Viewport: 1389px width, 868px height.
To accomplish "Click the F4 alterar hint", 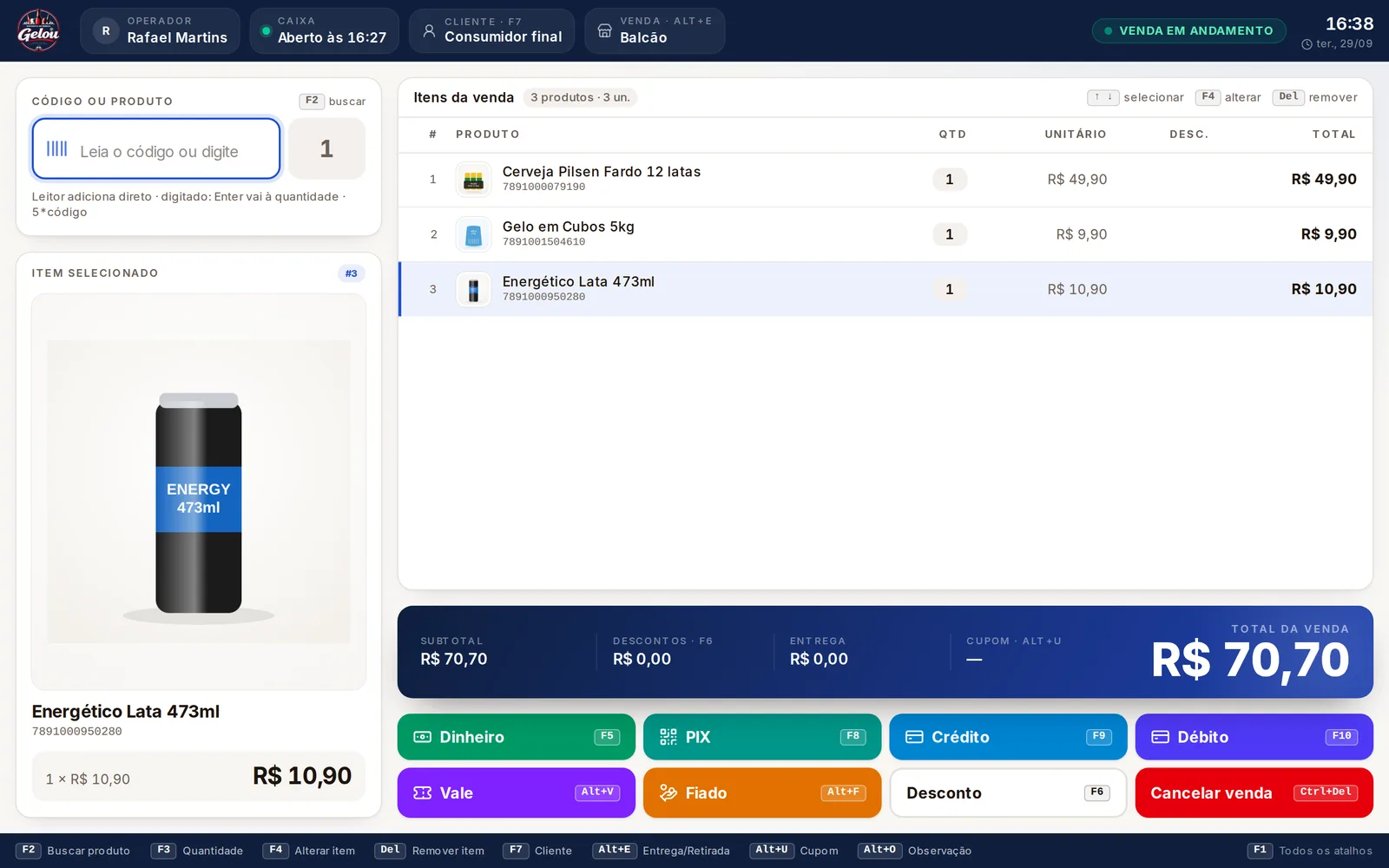I will [x=1228, y=97].
